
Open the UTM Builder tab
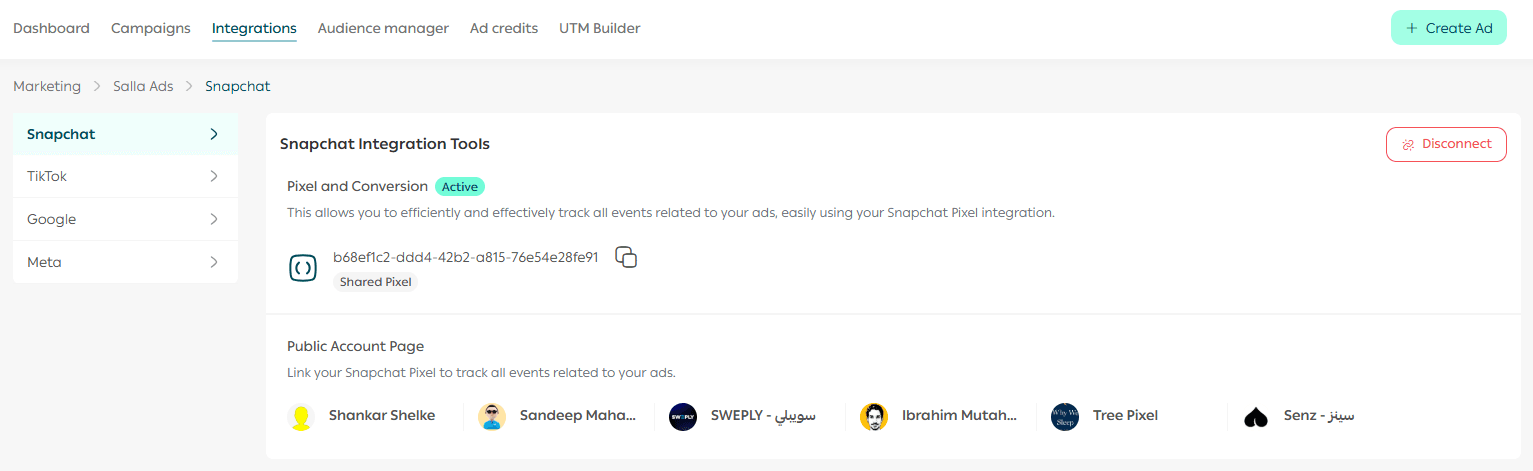[600, 28]
